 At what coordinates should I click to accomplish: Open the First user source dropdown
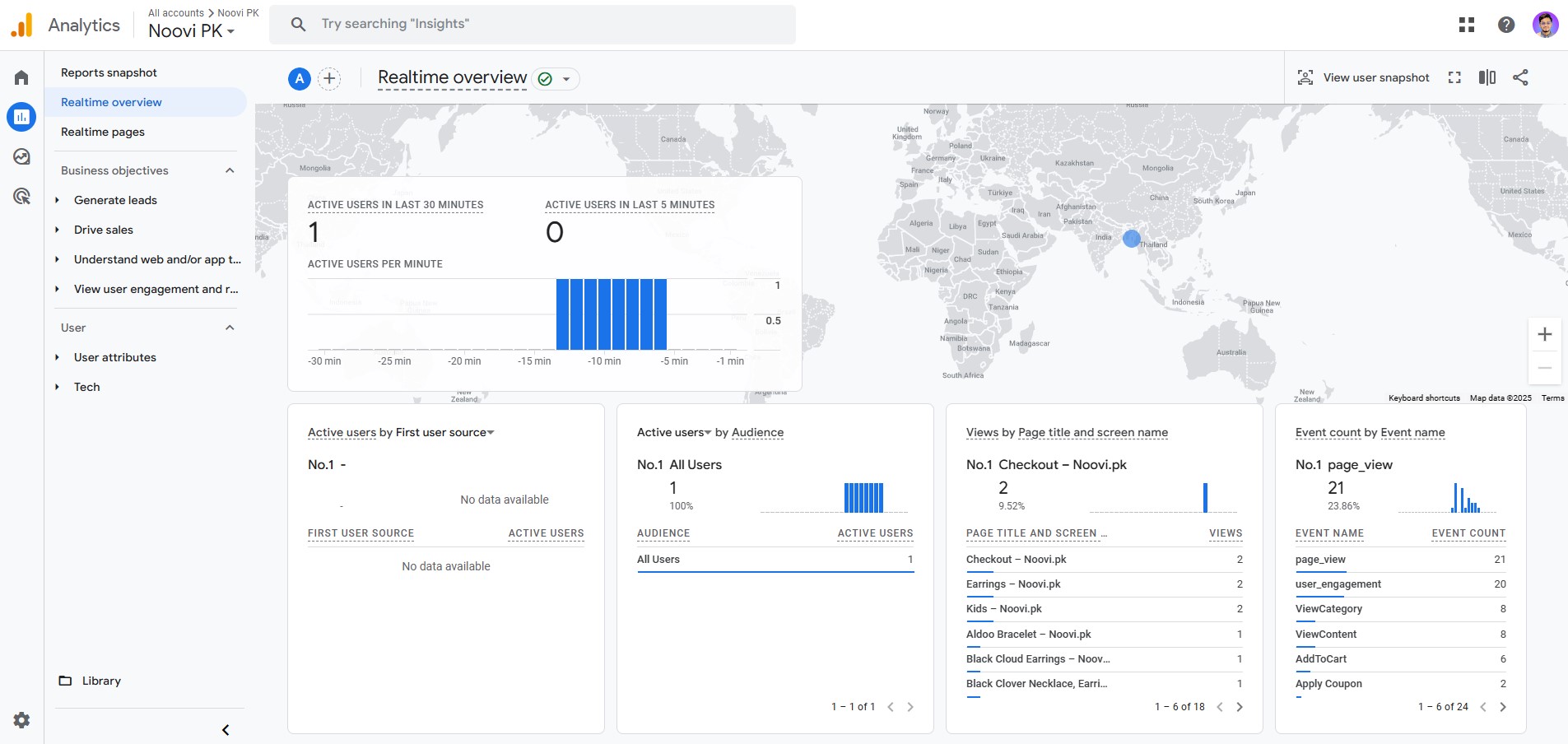tap(491, 433)
